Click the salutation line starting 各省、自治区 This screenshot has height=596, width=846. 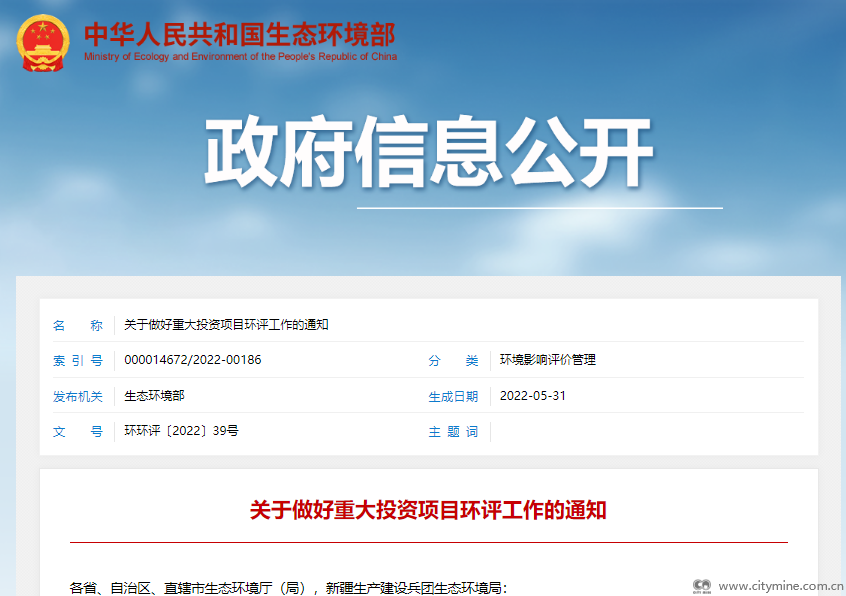click(x=289, y=587)
